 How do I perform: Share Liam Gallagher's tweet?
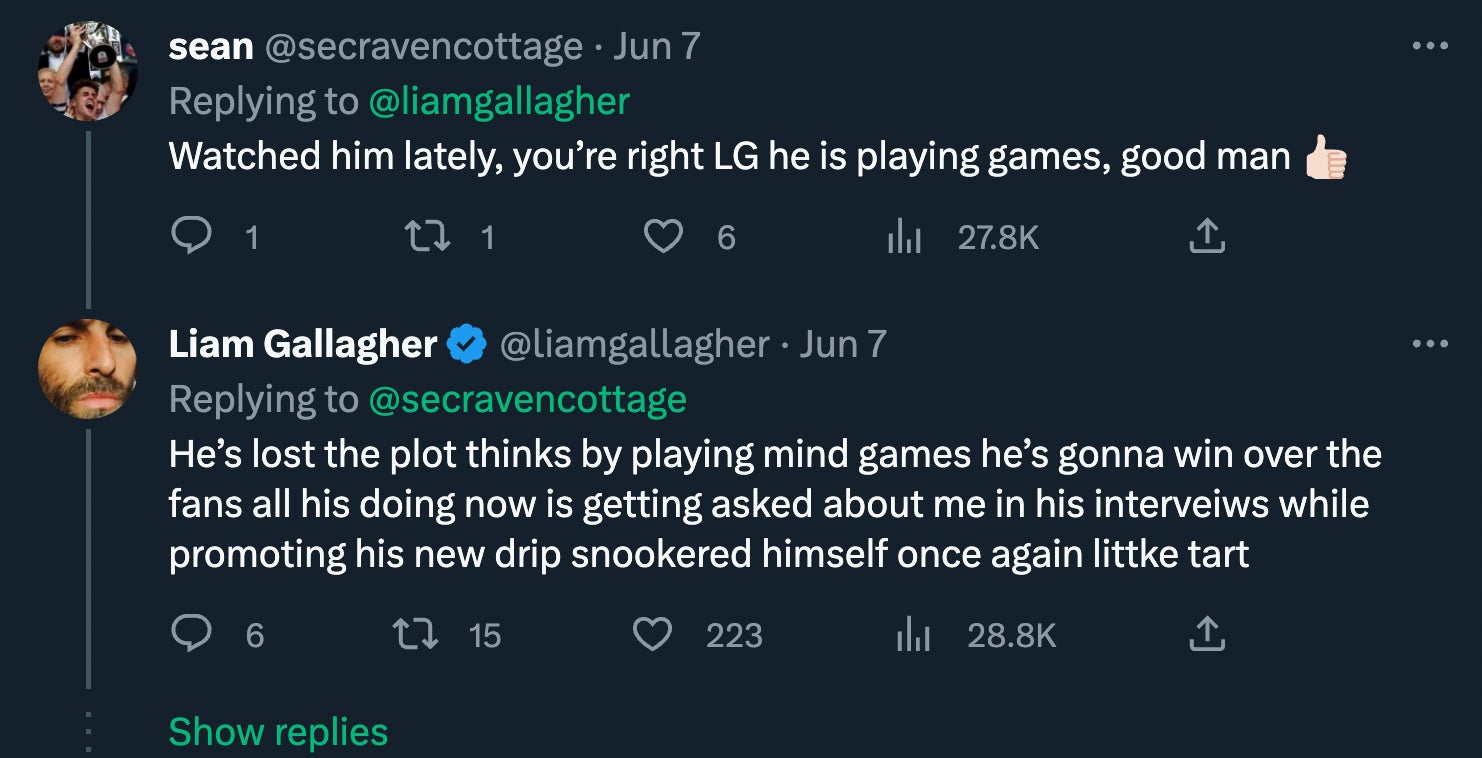pyautogui.click(x=1207, y=634)
